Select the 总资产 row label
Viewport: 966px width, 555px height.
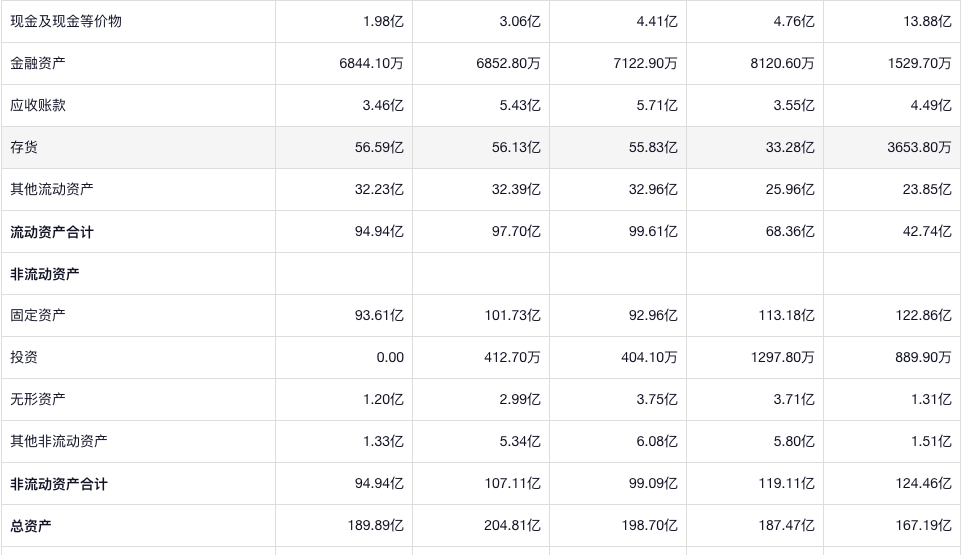tap(31, 526)
